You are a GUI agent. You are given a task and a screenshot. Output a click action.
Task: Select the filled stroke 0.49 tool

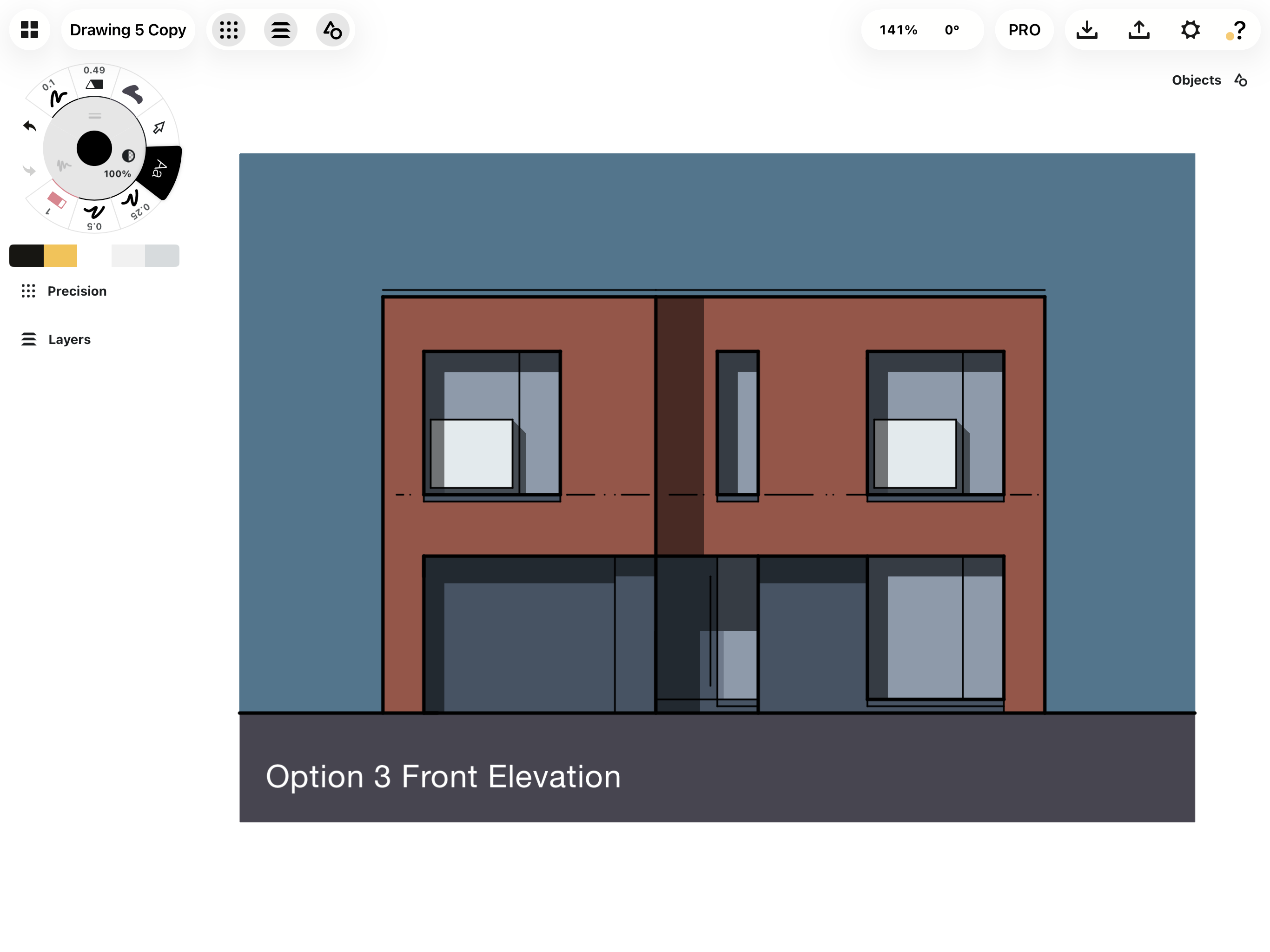(94, 84)
